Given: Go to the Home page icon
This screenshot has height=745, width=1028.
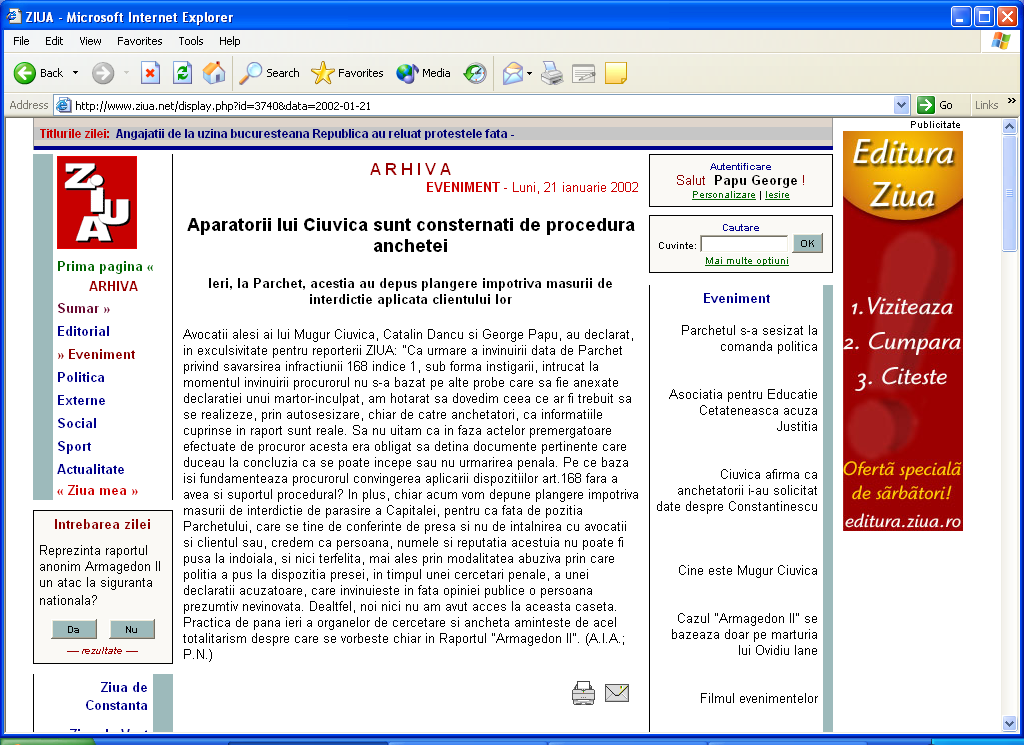Looking at the screenshot, I should (214, 73).
